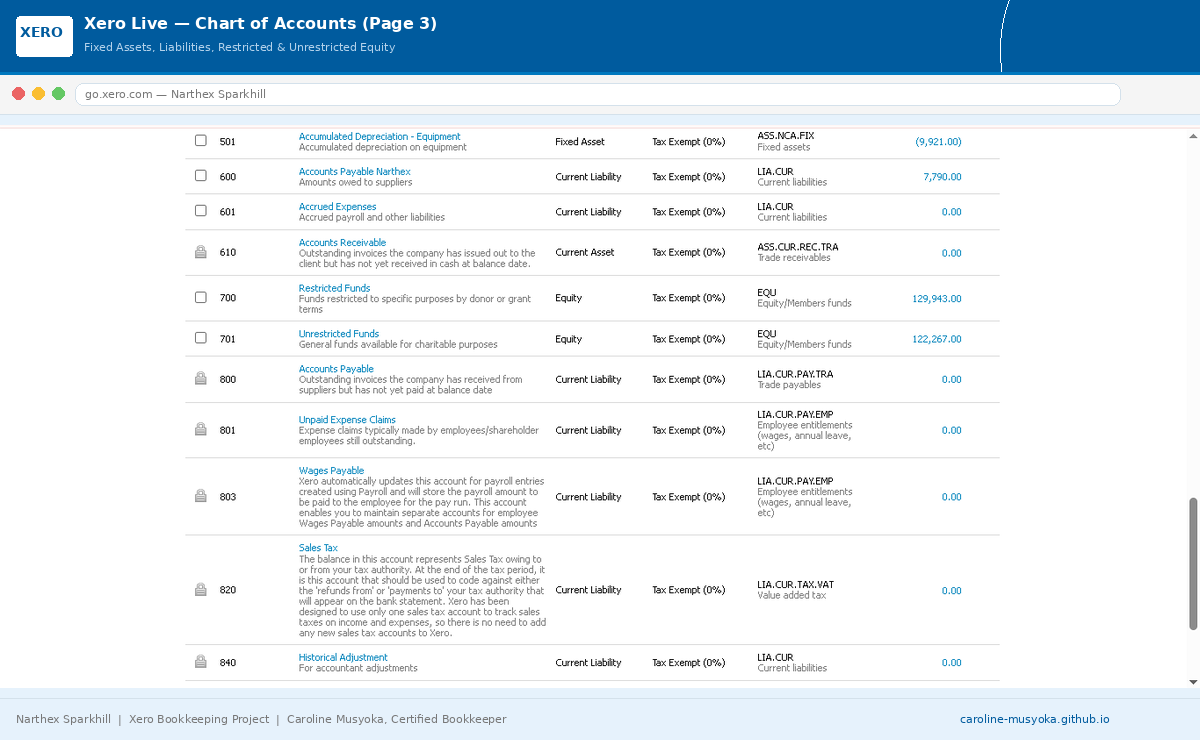Screen dimensions: 1200x740
Task: Open the Accounts Receivable account
Action: pyautogui.click(x=342, y=243)
